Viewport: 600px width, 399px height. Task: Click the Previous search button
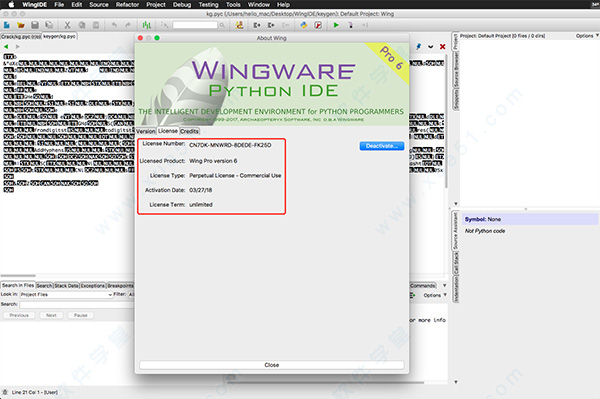[19, 315]
